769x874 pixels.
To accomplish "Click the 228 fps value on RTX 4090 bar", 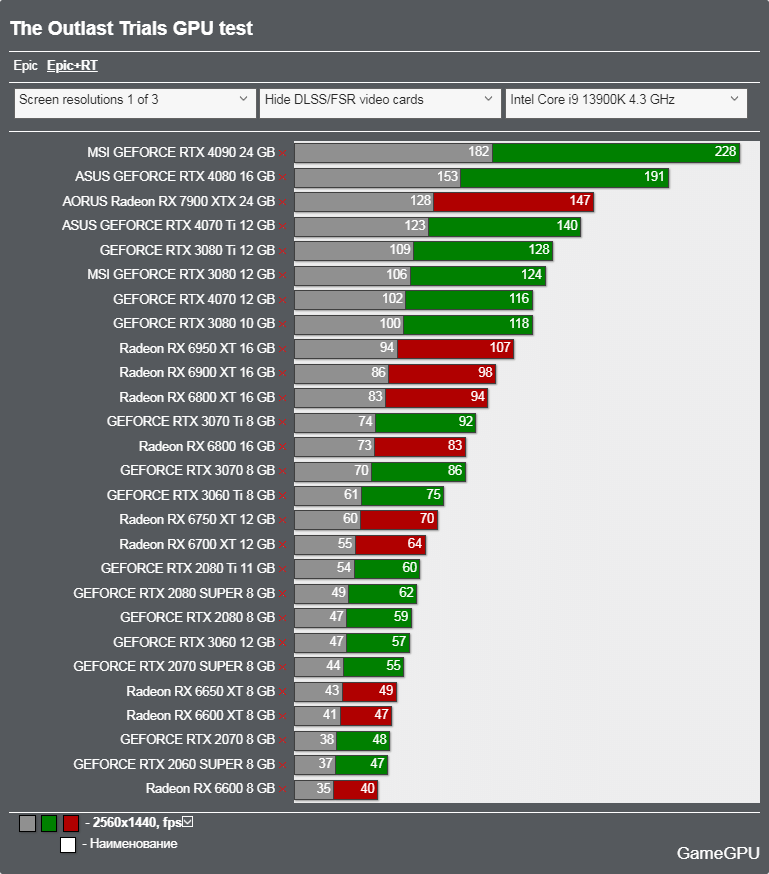I will click(726, 152).
